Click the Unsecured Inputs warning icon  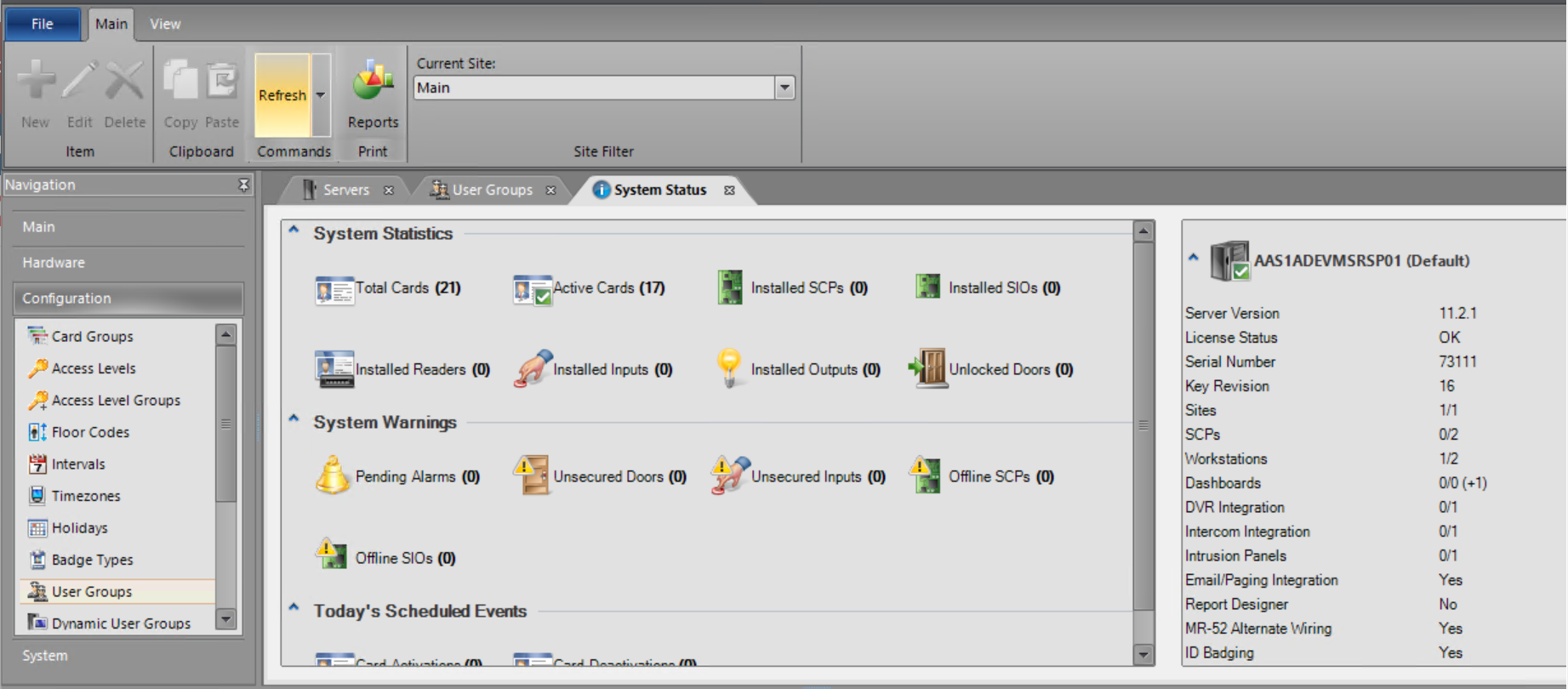point(729,475)
